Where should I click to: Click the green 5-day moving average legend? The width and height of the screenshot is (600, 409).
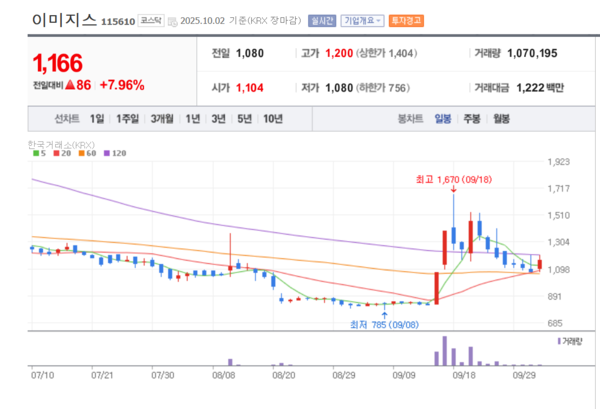pyautogui.click(x=38, y=153)
